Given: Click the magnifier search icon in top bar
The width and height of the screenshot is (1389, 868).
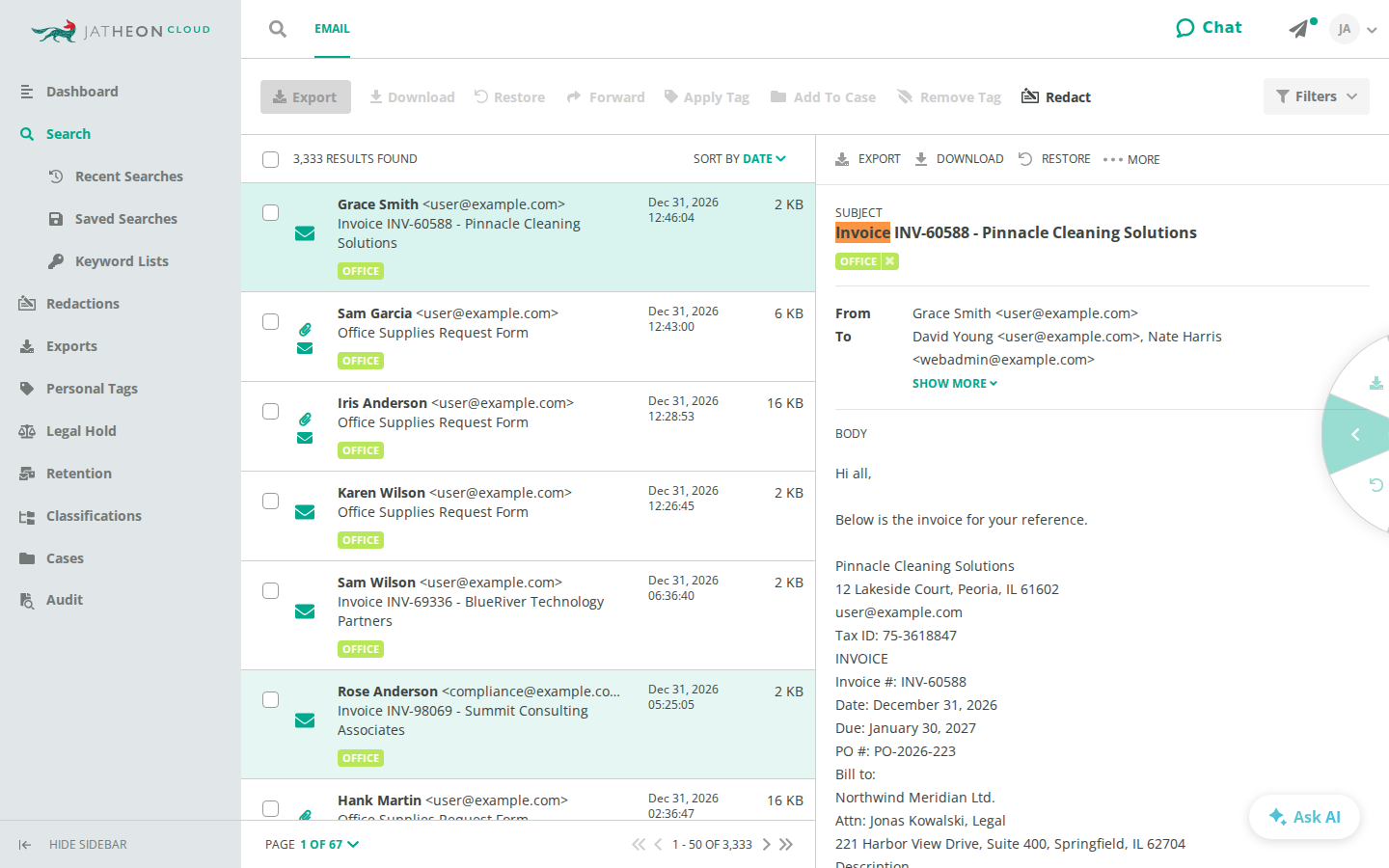Looking at the screenshot, I should click(x=278, y=29).
